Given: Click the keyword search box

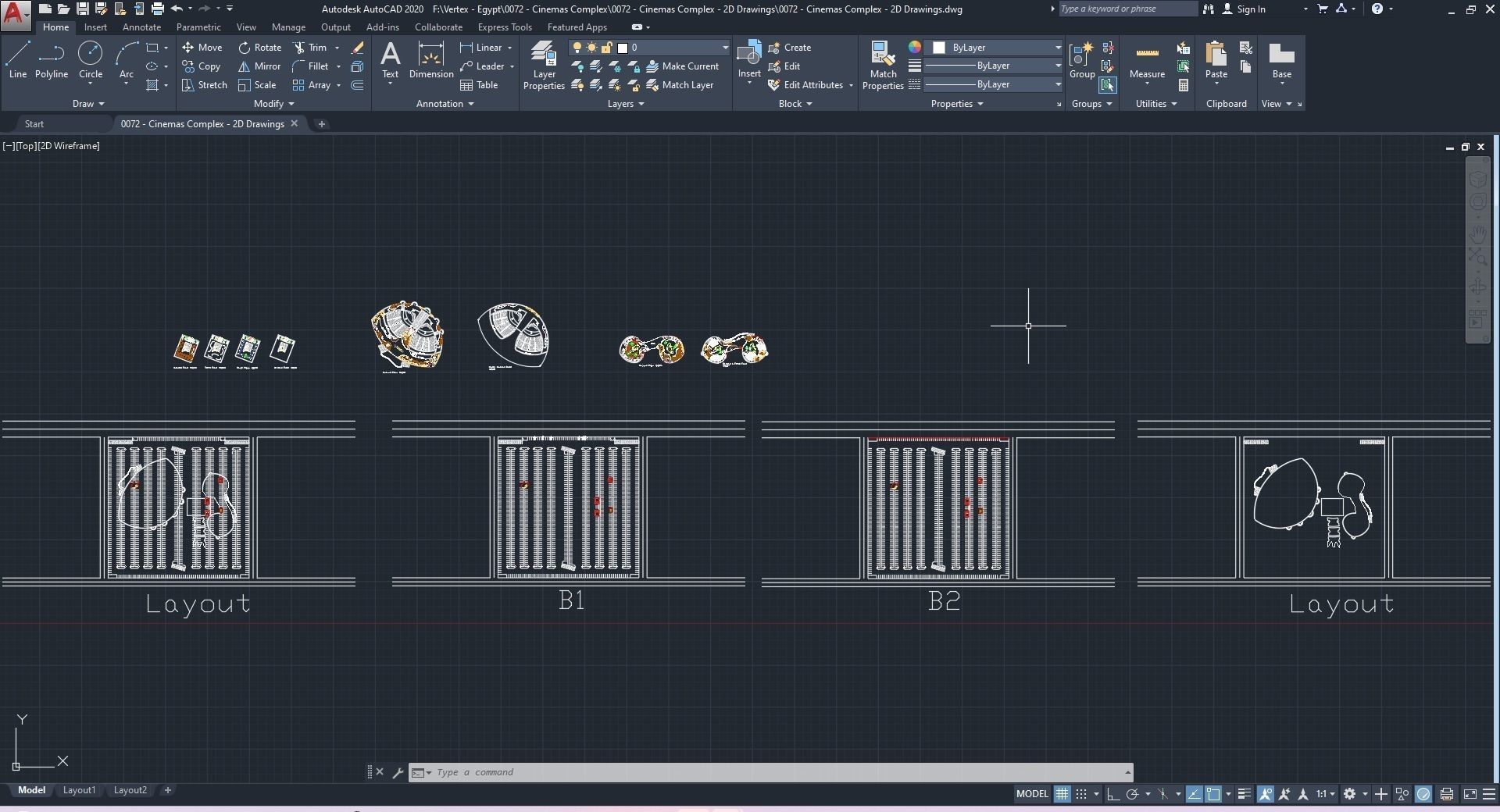Looking at the screenshot, I should click(x=1127, y=9).
